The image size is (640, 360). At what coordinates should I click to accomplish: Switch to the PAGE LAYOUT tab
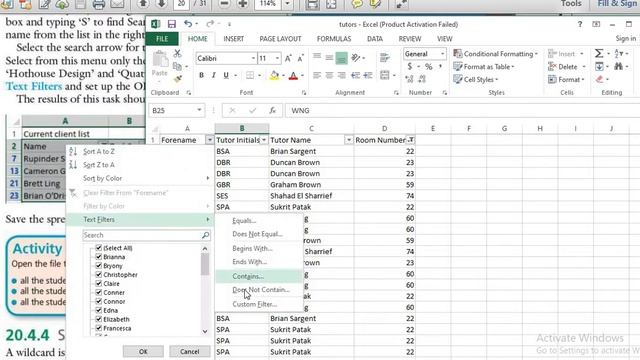[x=280, y=39]
